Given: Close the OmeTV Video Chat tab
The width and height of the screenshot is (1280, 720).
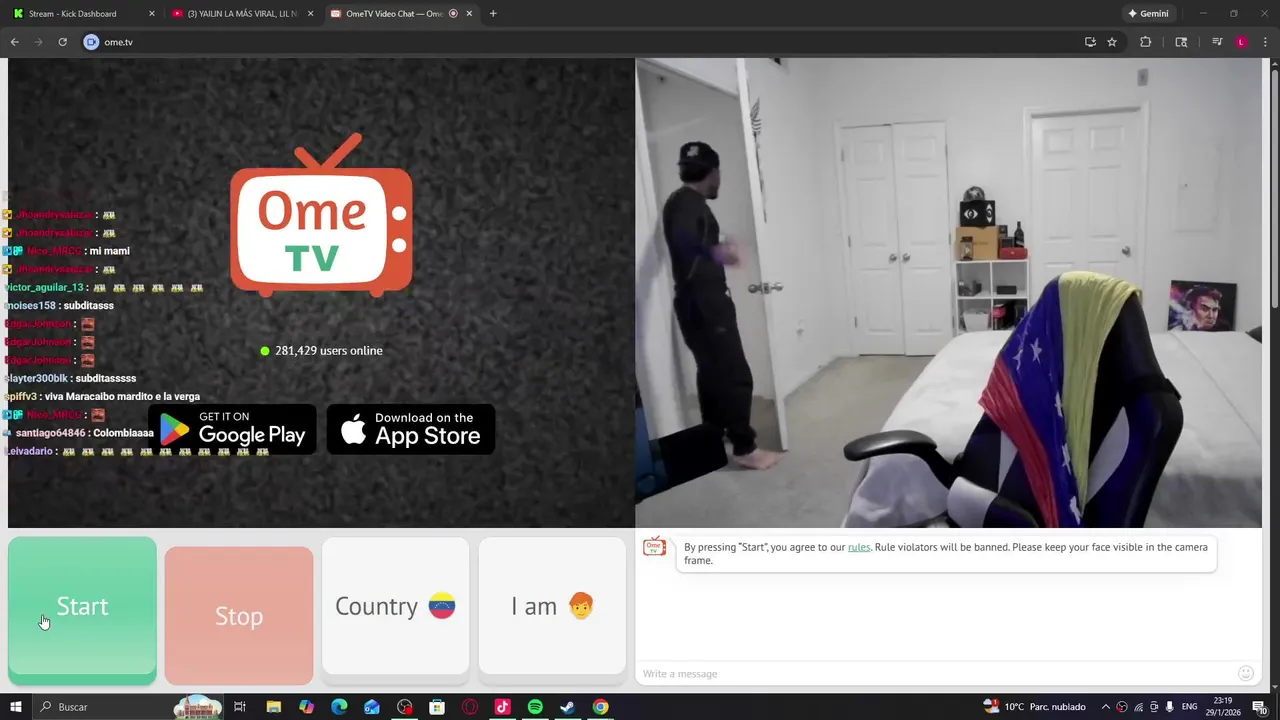Looking at the screenshot, I should (469, 14).
